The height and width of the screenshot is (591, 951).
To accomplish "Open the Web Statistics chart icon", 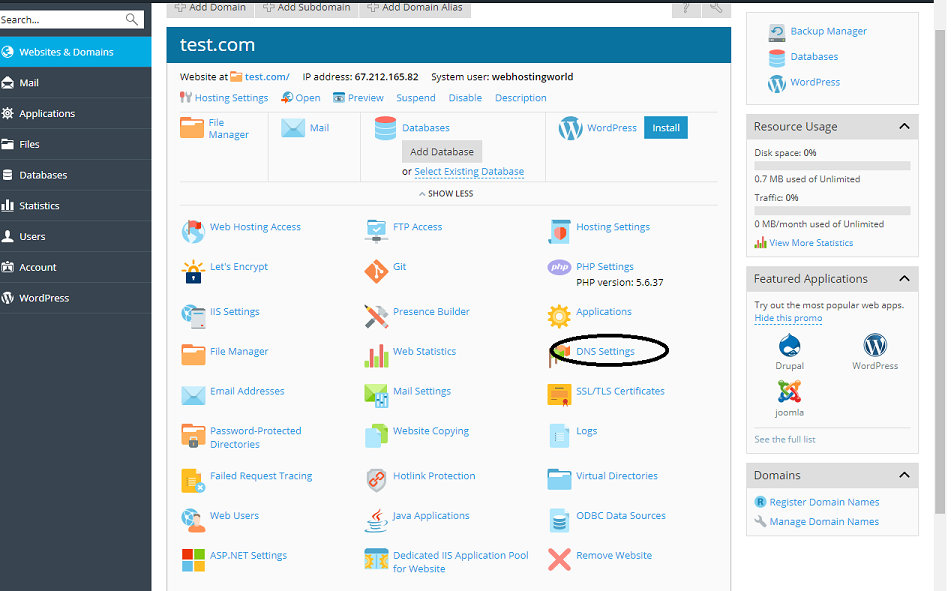I will click(376, 356).
